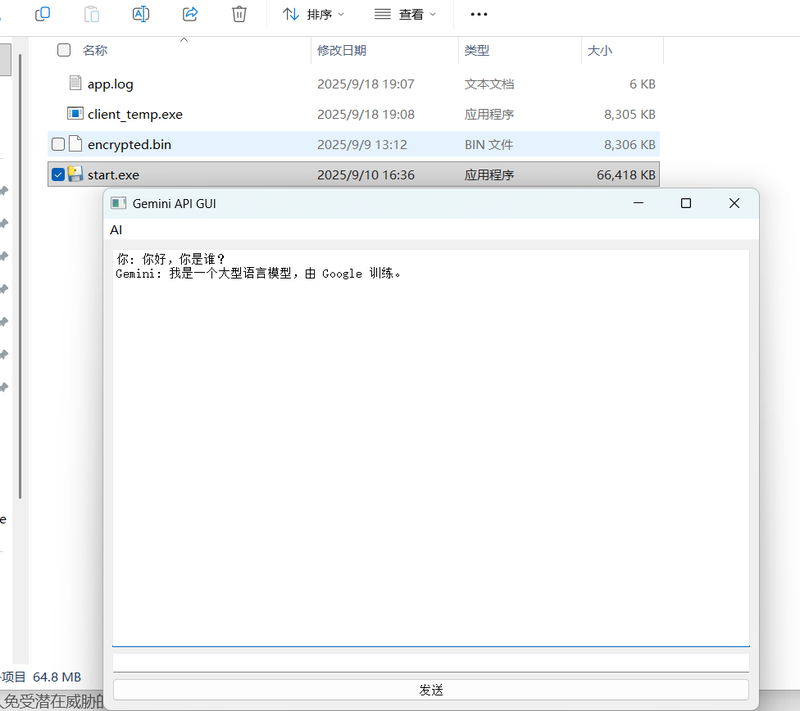The height and width of the screenshot is (711, 800).
Task: Click the 2025/9/18 19:07 date cell
Action: coord(366,84)
